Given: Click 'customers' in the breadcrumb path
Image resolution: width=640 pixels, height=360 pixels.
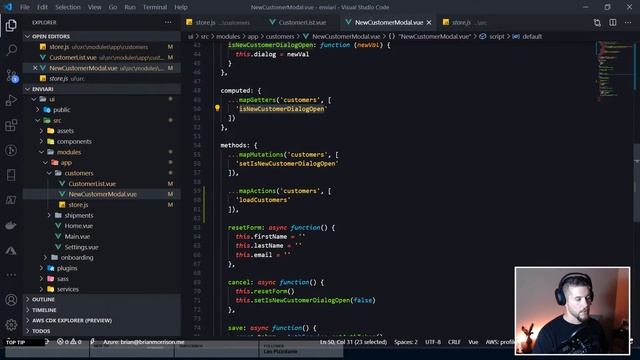Looking at the screenshot, I should (x=280, y=37).
